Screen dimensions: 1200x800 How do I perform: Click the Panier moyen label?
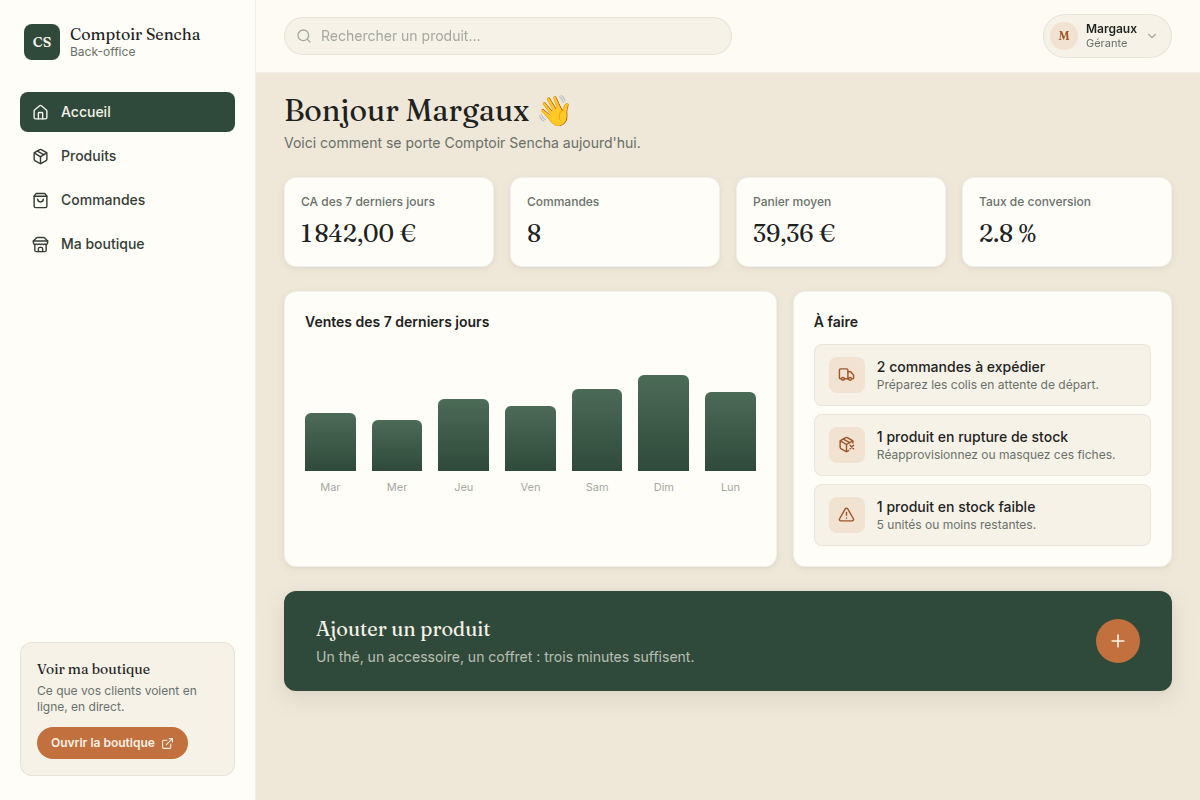[x=792, y=202]
